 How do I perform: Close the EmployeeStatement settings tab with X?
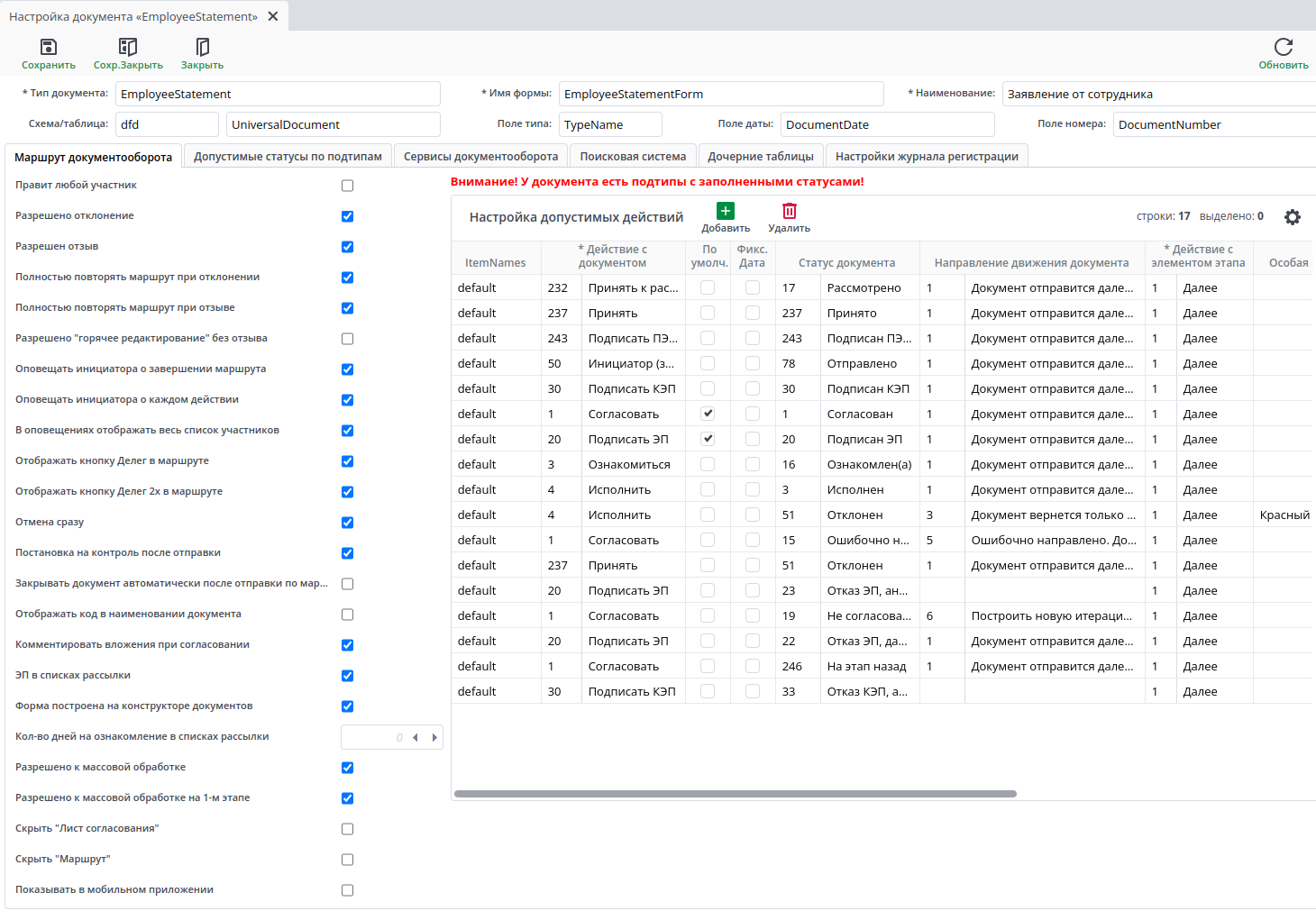point(273,16)
